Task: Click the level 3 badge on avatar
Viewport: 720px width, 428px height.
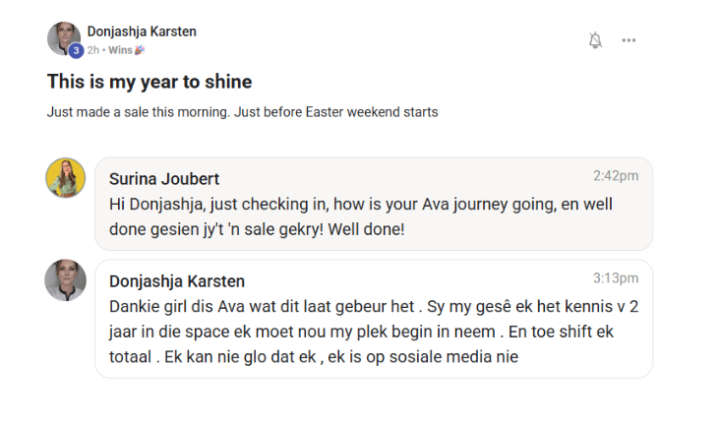Action: pyautogui.click(x=76, y=51)
